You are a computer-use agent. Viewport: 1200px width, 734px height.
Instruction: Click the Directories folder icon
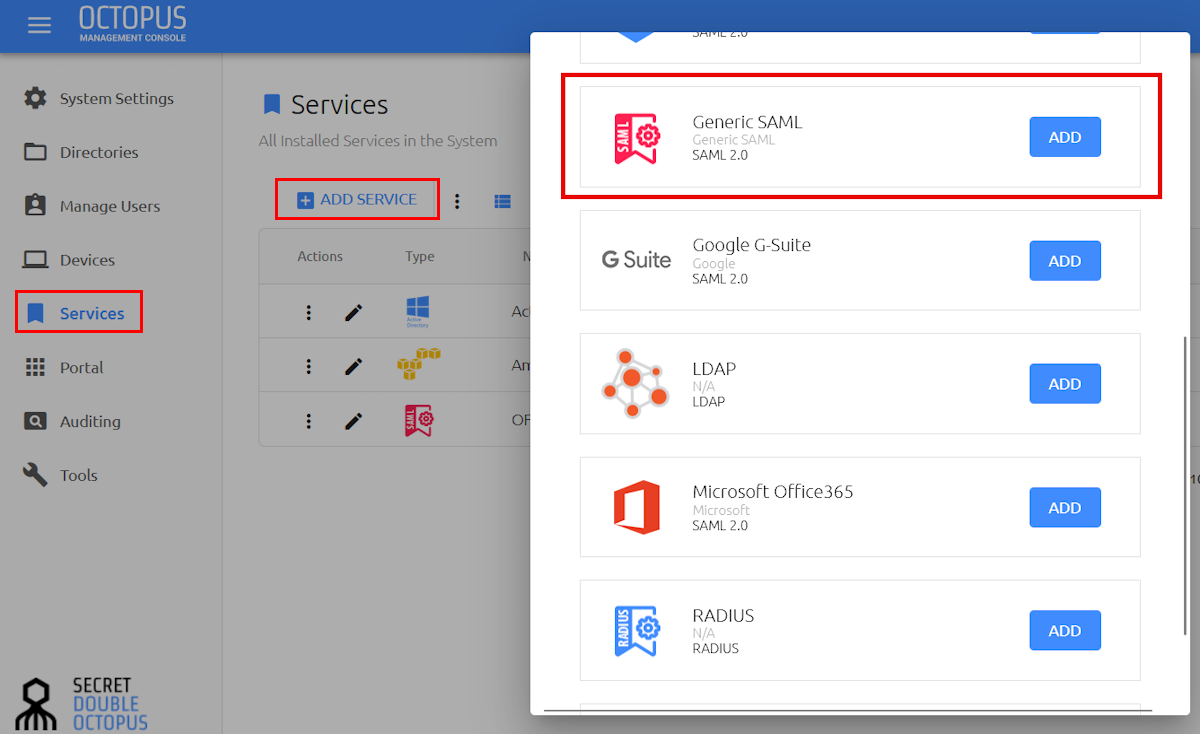pyautogui.click(x=35, y=152)
